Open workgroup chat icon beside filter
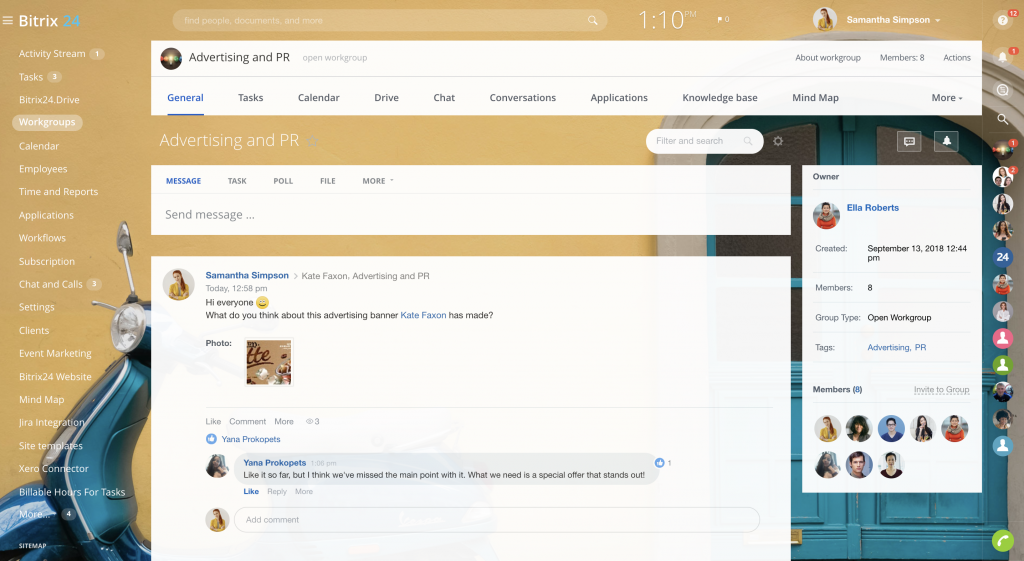 point(909,141)
